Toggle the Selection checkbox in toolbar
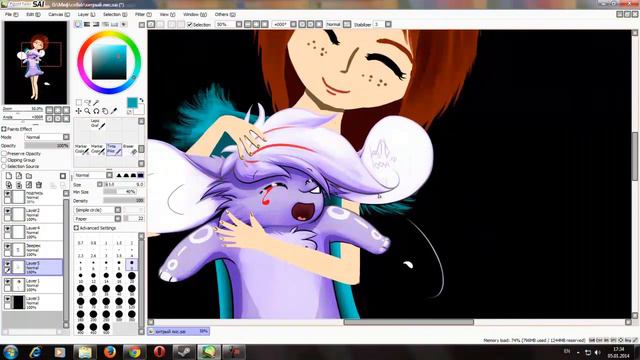Screen dimensions: 640x360 point(189,24)
